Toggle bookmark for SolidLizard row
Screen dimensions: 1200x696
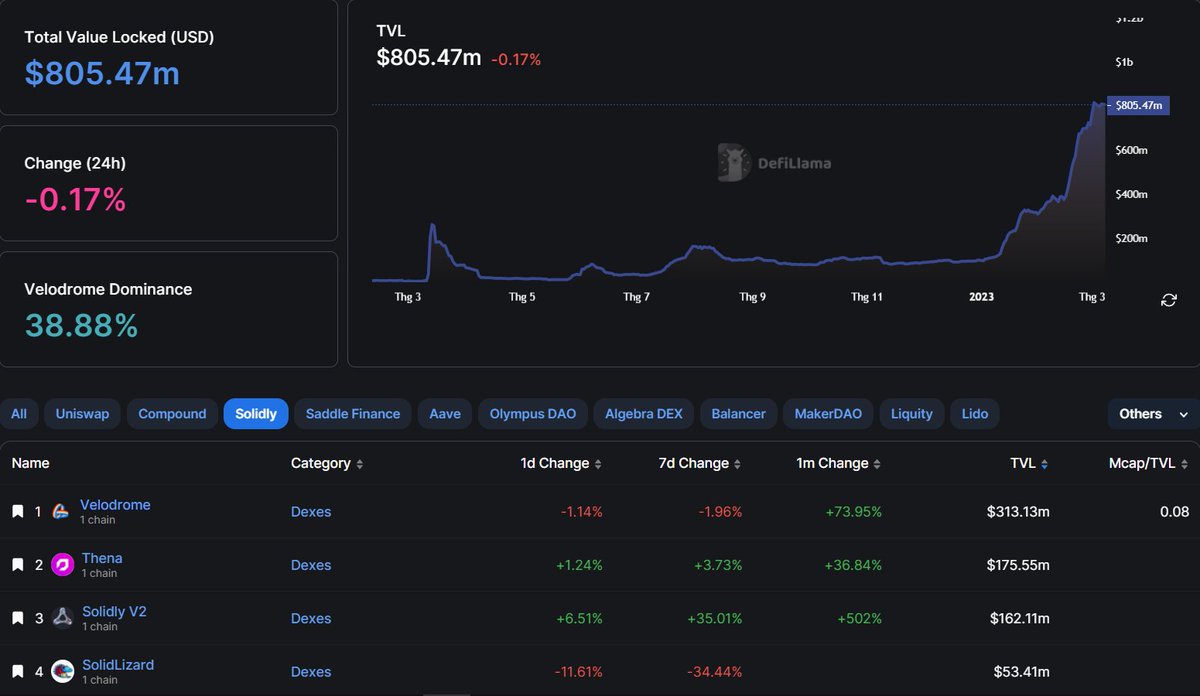[x=17, y=671]
